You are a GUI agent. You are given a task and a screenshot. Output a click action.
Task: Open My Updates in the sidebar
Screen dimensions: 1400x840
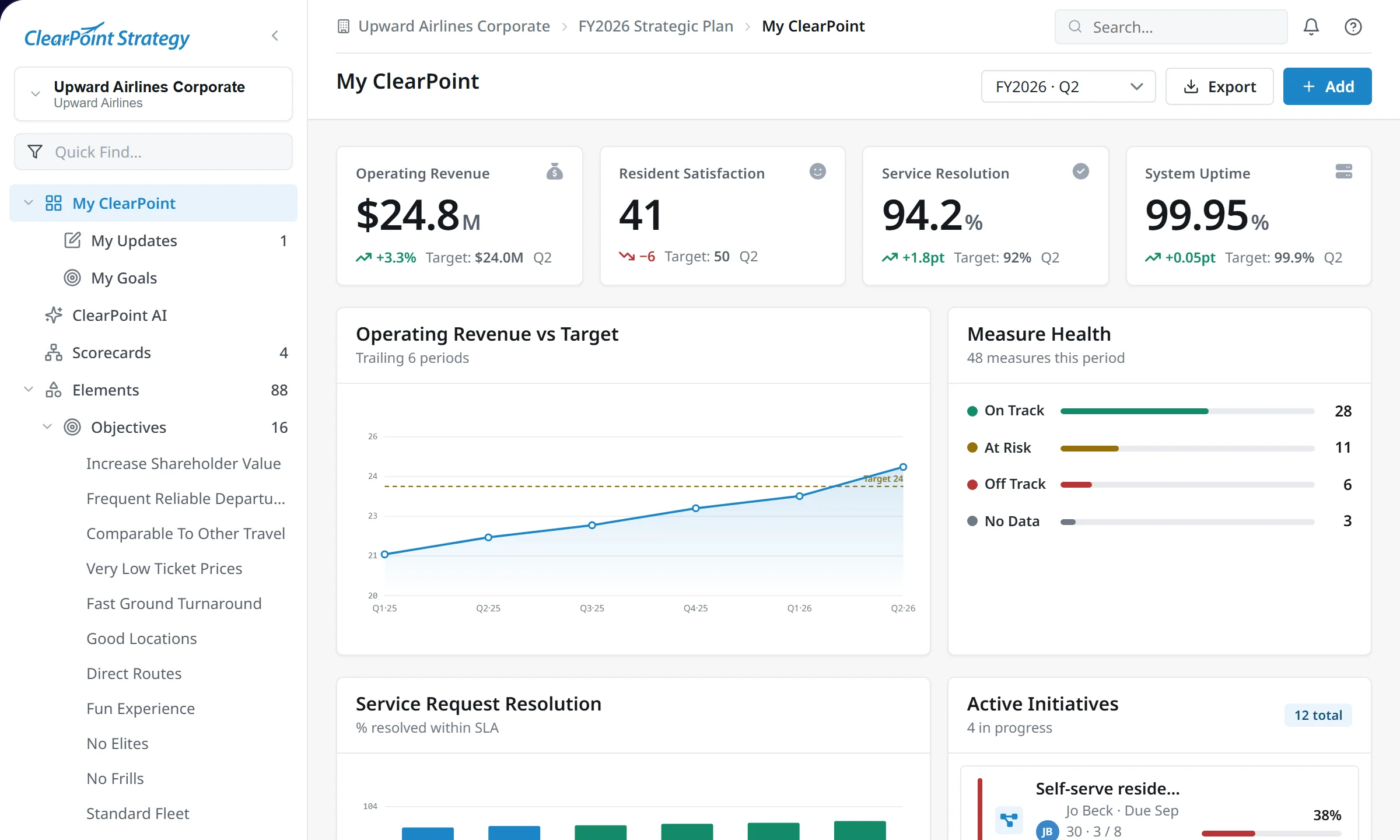tap(153, 240)
